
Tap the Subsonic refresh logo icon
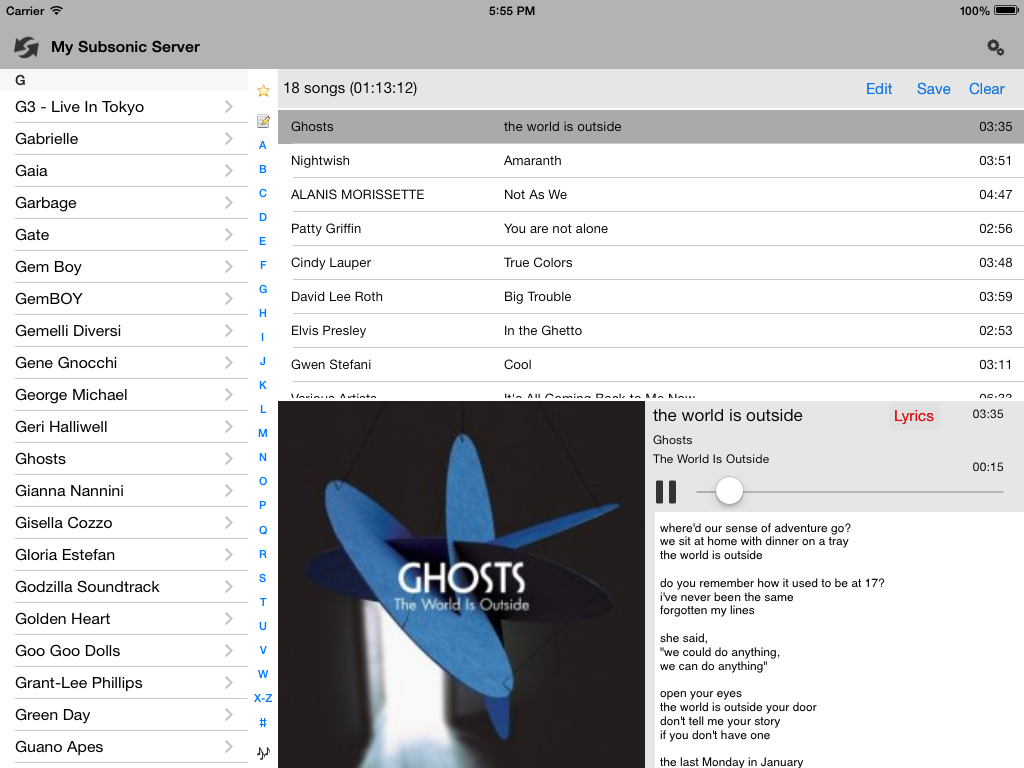[27, 47]
